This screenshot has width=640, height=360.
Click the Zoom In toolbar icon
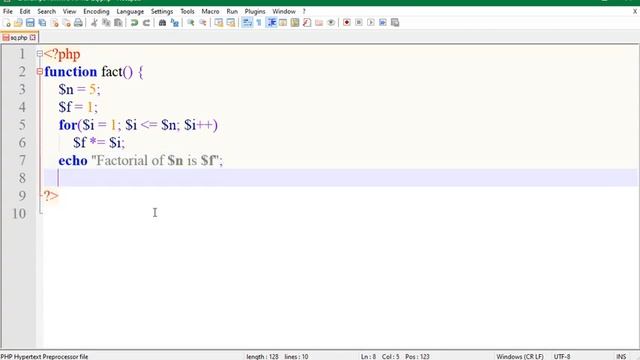[x=191, y=23]
